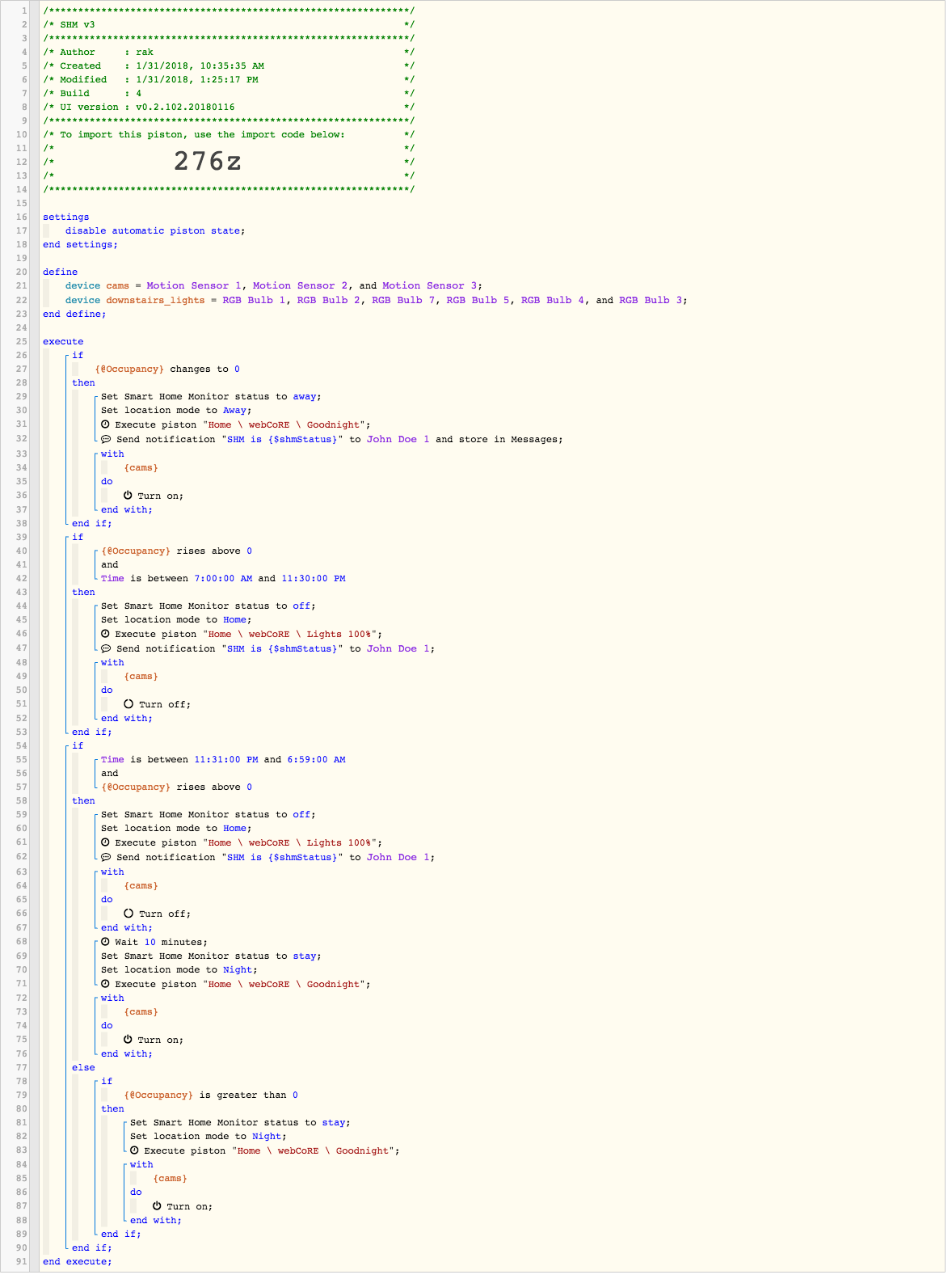This screenshot has width=952, height=1279.
Task: Click the import code 276z
Action: [x=208, y=162]
